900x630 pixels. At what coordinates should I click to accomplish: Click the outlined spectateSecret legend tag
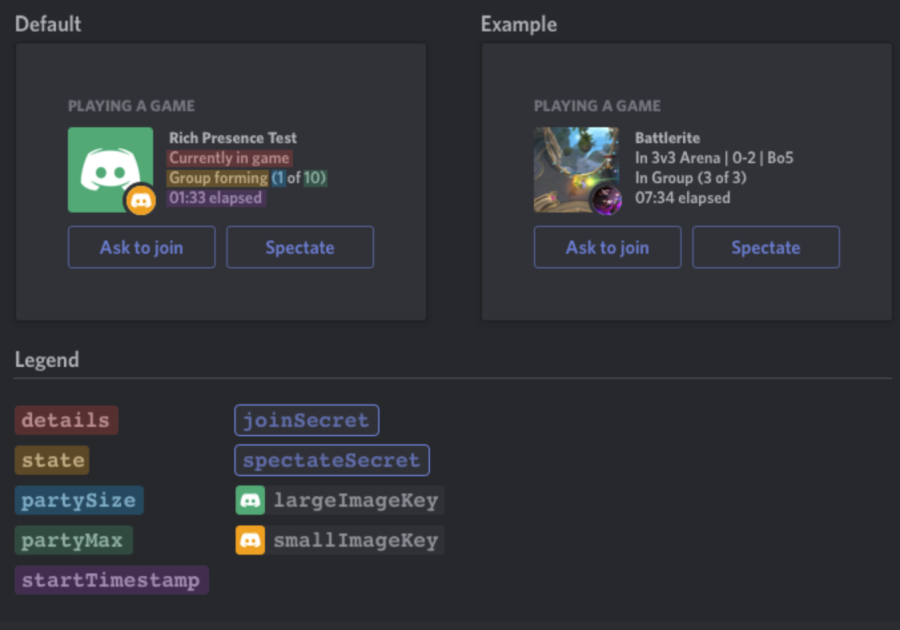(x=332, y=460)
